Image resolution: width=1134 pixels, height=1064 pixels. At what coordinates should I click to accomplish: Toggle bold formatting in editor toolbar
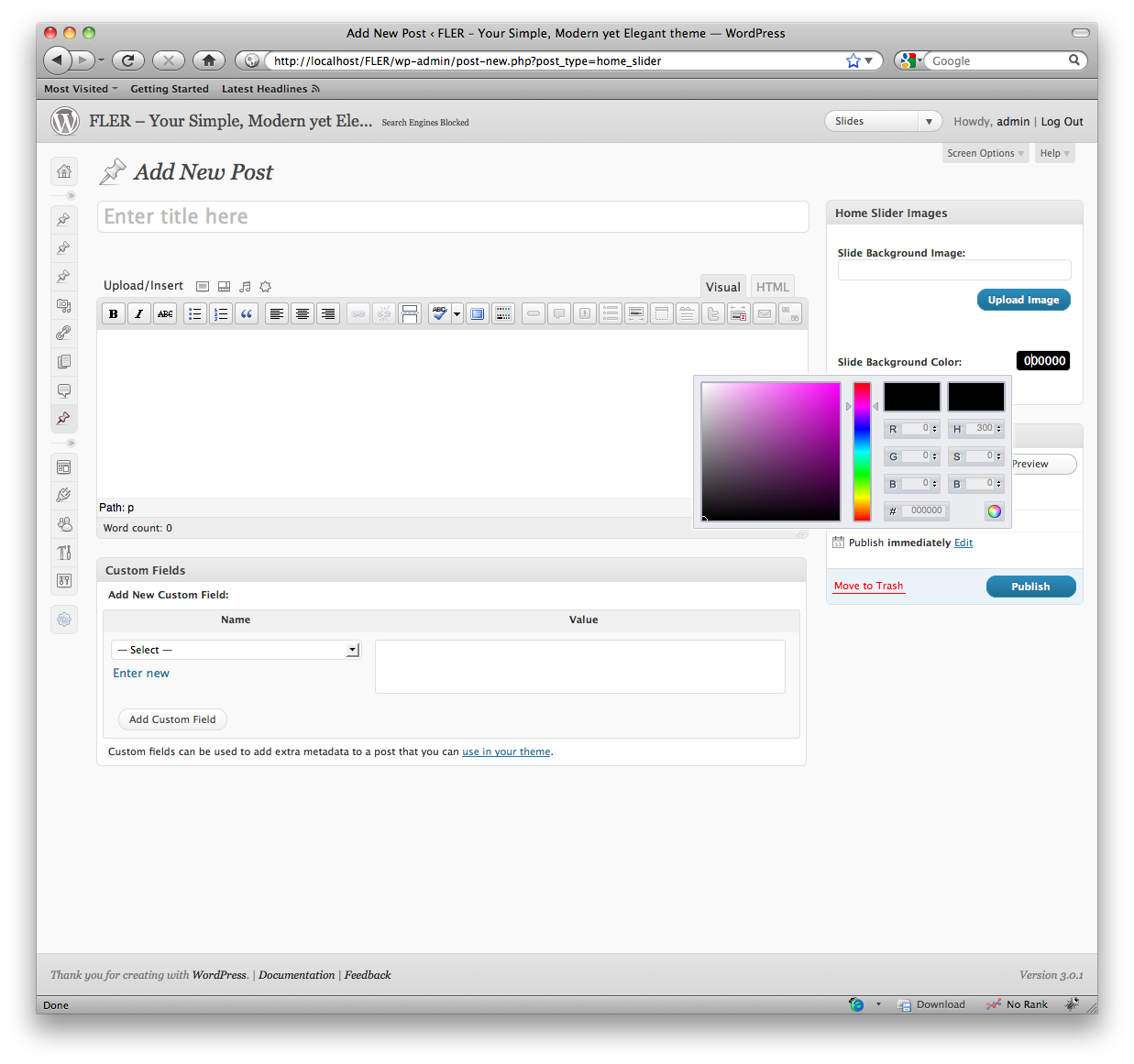point(114,313)
